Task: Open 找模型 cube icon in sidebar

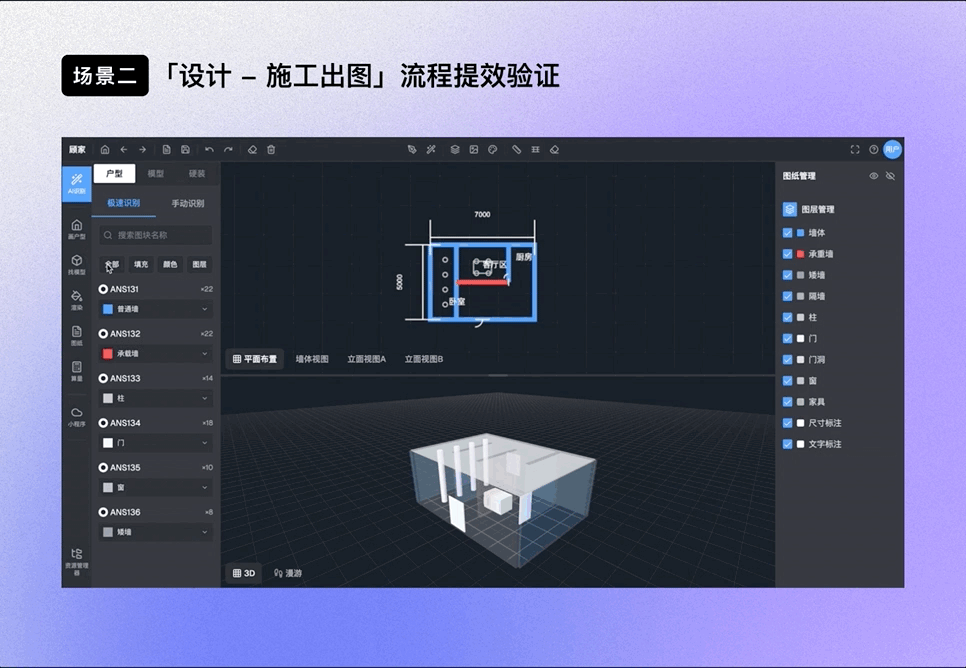Action: point(77,264)
